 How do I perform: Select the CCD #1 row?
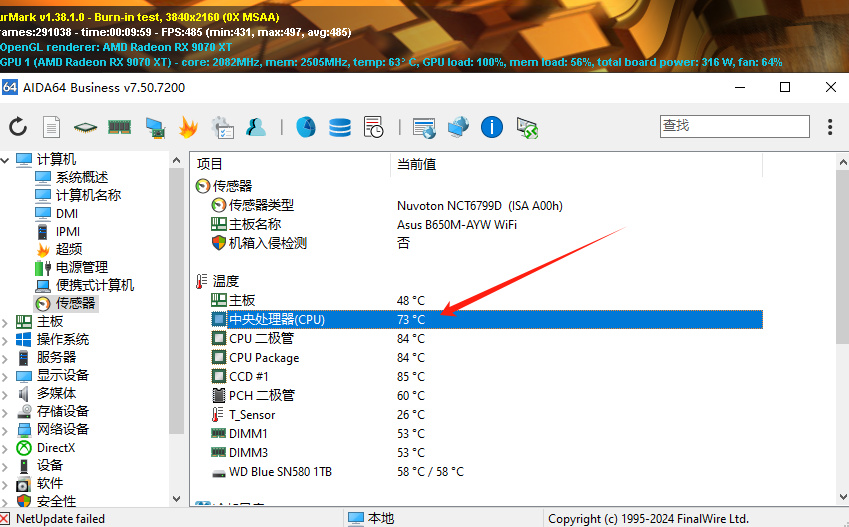[x=478, y=376]
